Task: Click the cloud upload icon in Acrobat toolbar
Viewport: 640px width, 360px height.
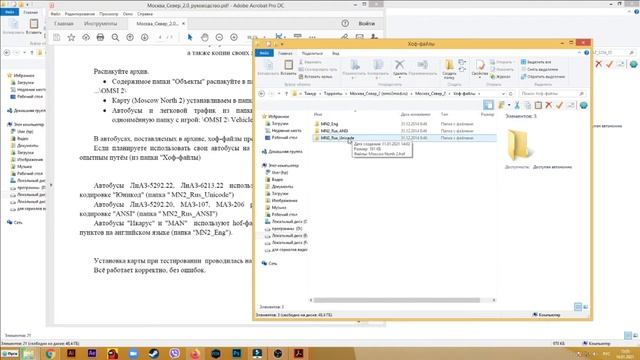Action: [x=86, y=38]
